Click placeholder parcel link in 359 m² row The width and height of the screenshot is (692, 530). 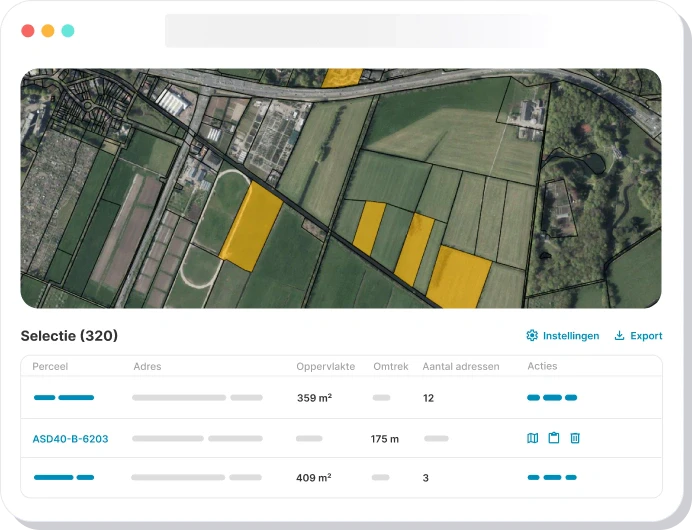(64, 398)
